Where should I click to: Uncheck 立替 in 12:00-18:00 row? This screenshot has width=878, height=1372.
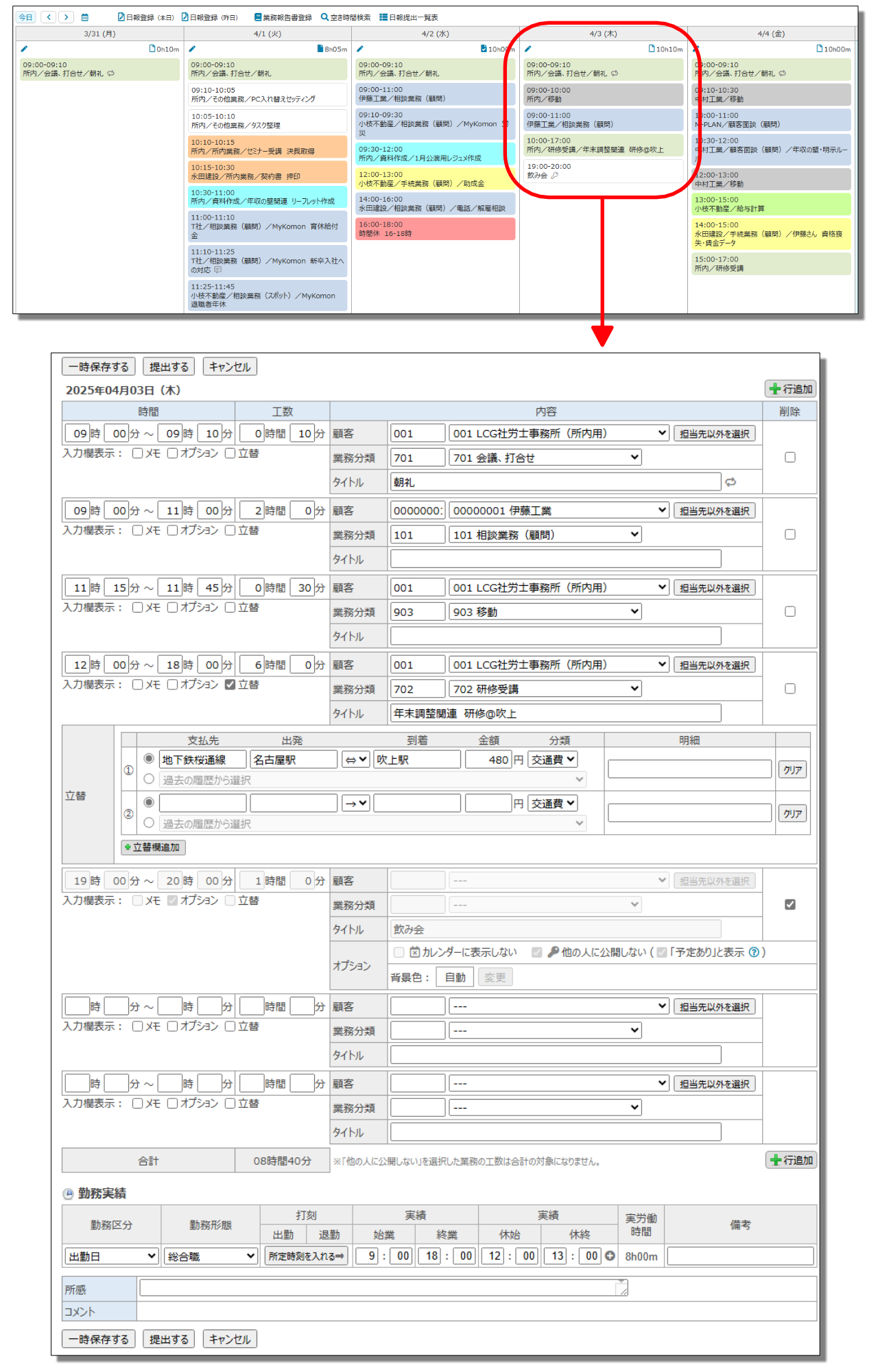coord(230,685)
